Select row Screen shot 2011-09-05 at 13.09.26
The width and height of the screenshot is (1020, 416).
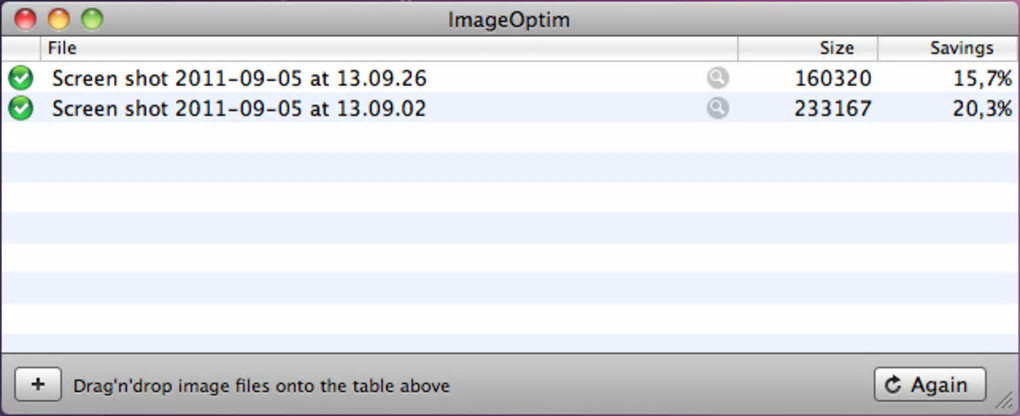coord(239,78)
